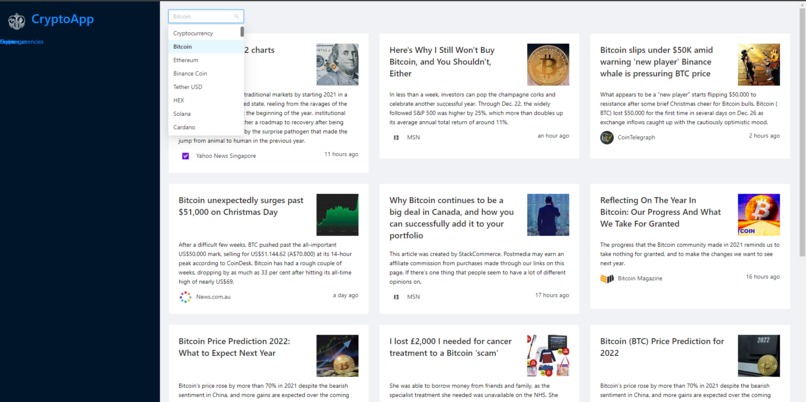The image size is (806, 402).
Task: Open "I lost £2,000" Bitcoin scam article
Action: [451, 347]
